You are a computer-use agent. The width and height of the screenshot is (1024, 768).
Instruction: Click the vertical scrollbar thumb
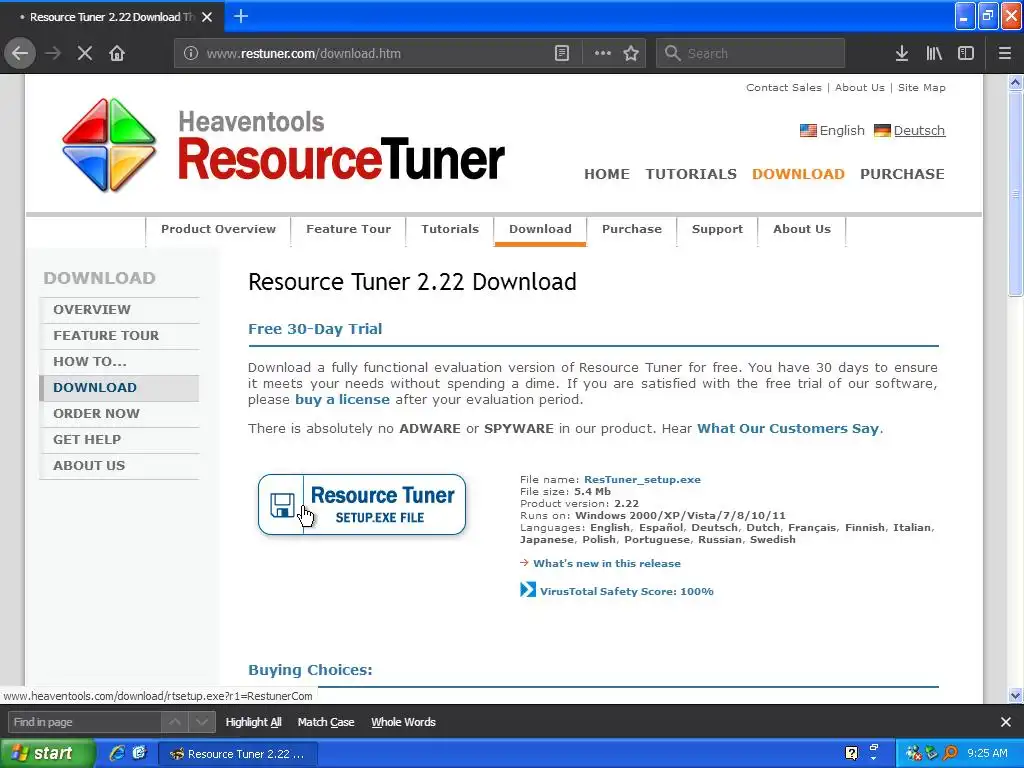pyautogui.click(x=1015, y=194)
